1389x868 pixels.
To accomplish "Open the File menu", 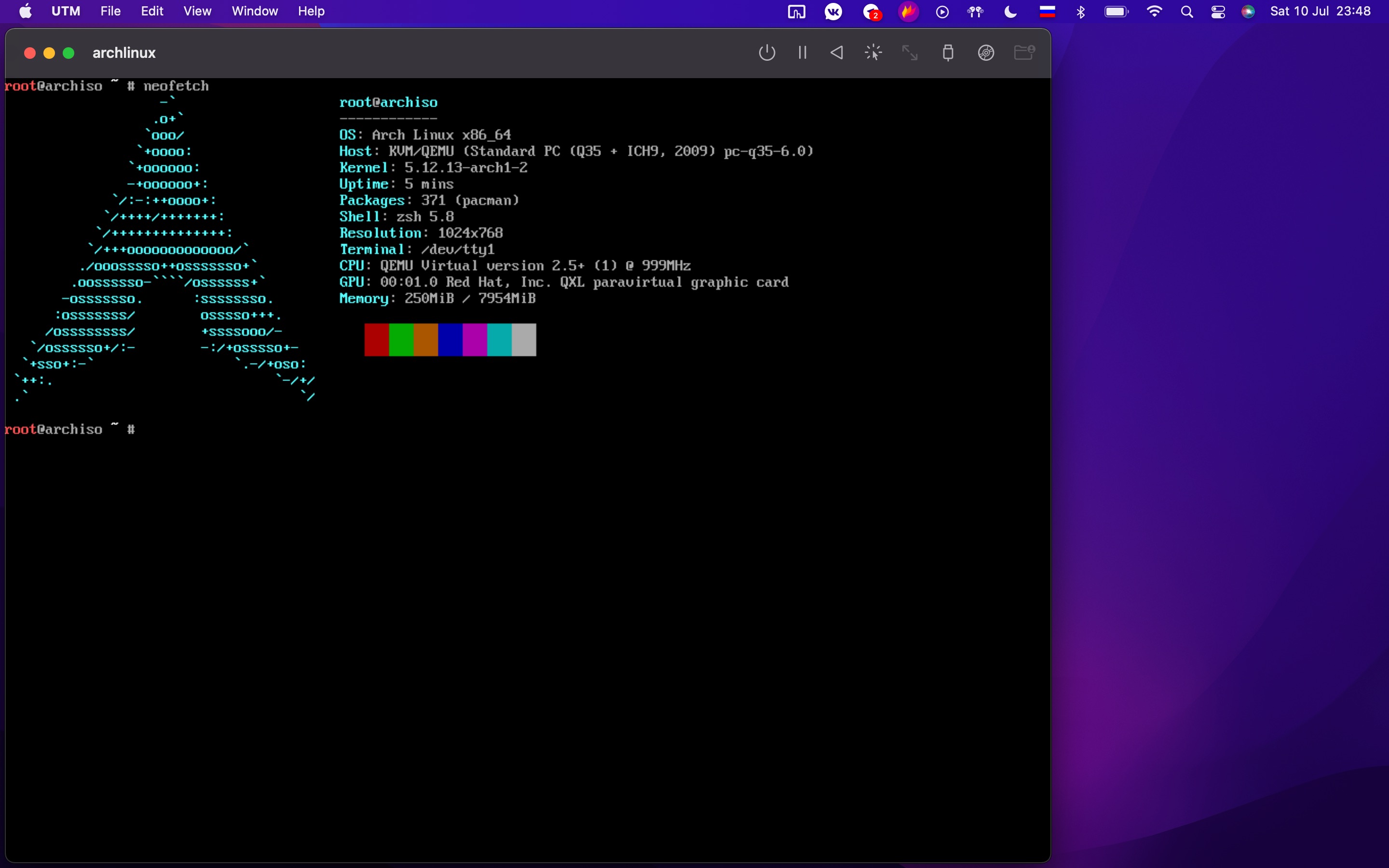I will tap(110, 11).
